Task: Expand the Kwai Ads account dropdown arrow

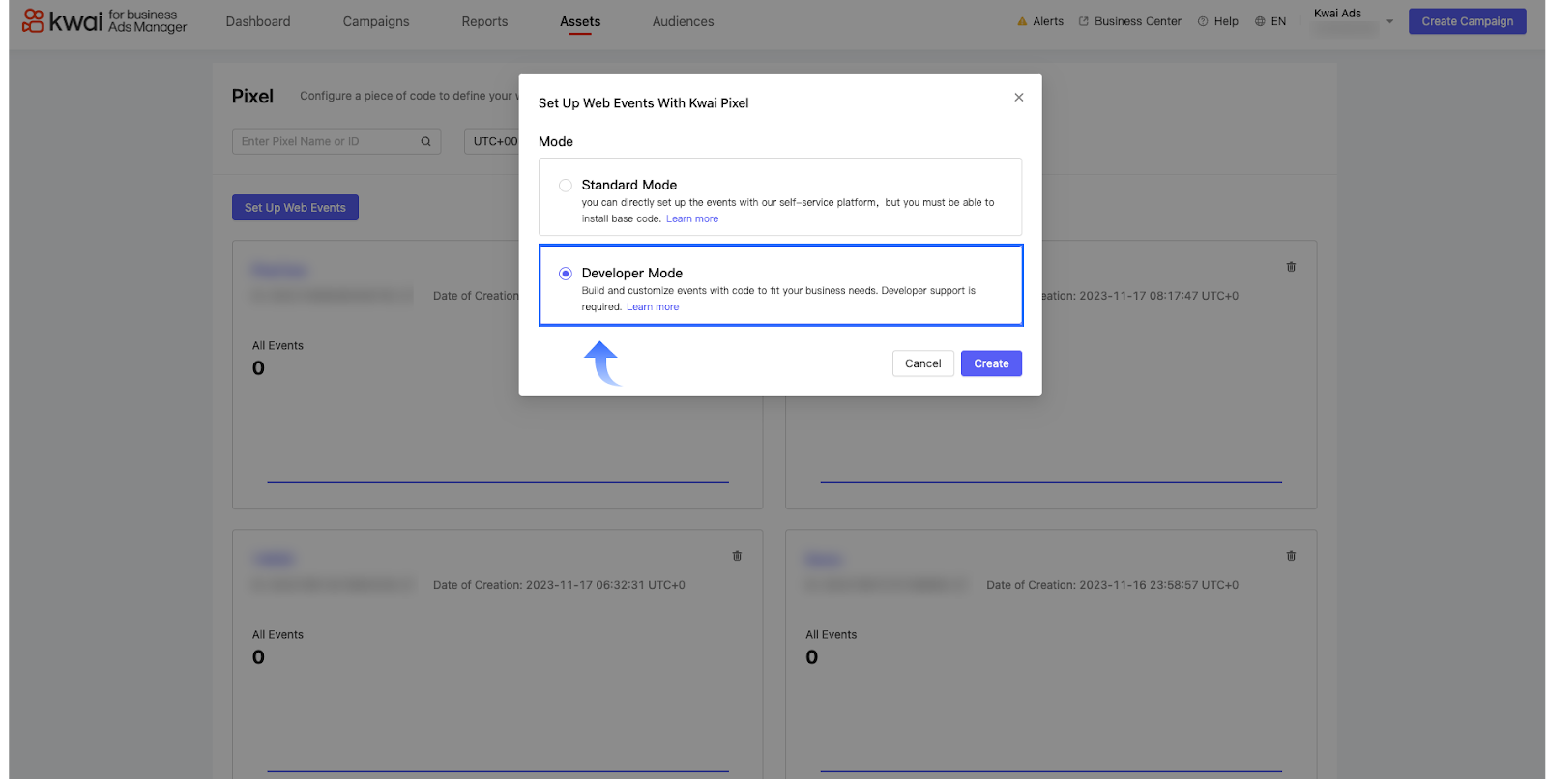Action: (1389, 21)
